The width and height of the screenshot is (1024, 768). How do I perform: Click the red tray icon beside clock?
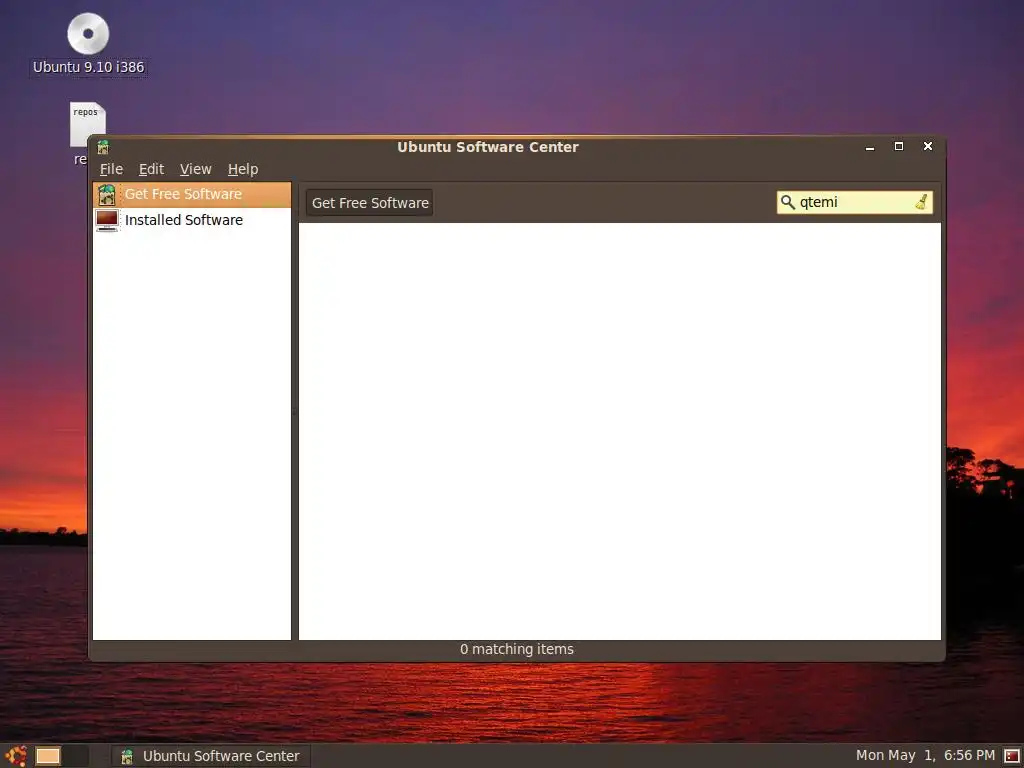(x=1012, y=756)
